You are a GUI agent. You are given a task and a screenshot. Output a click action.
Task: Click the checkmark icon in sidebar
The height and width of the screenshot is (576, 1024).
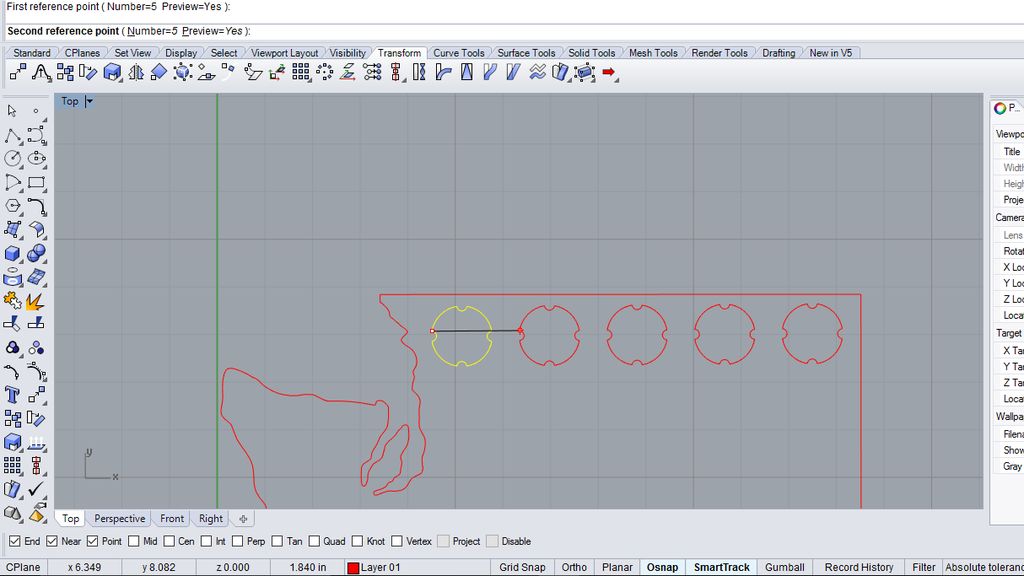[x=37, y=488]
